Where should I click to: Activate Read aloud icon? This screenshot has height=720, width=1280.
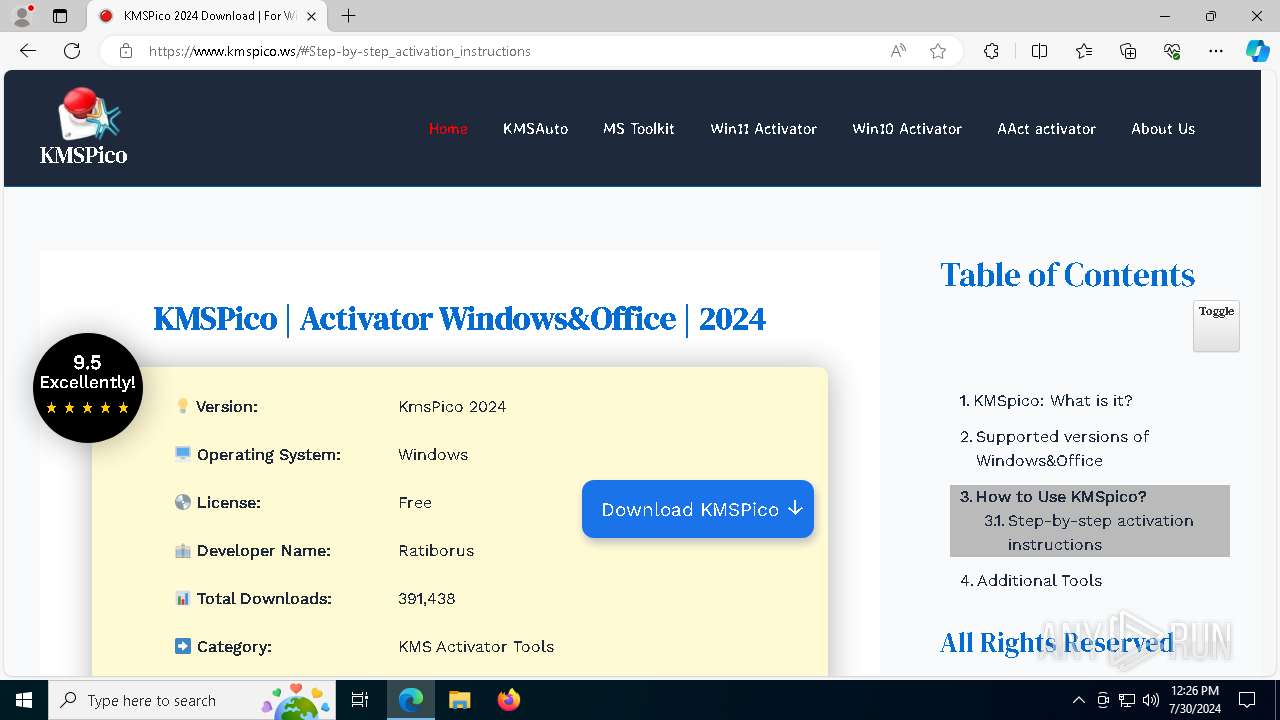click(x=898, y=51)
